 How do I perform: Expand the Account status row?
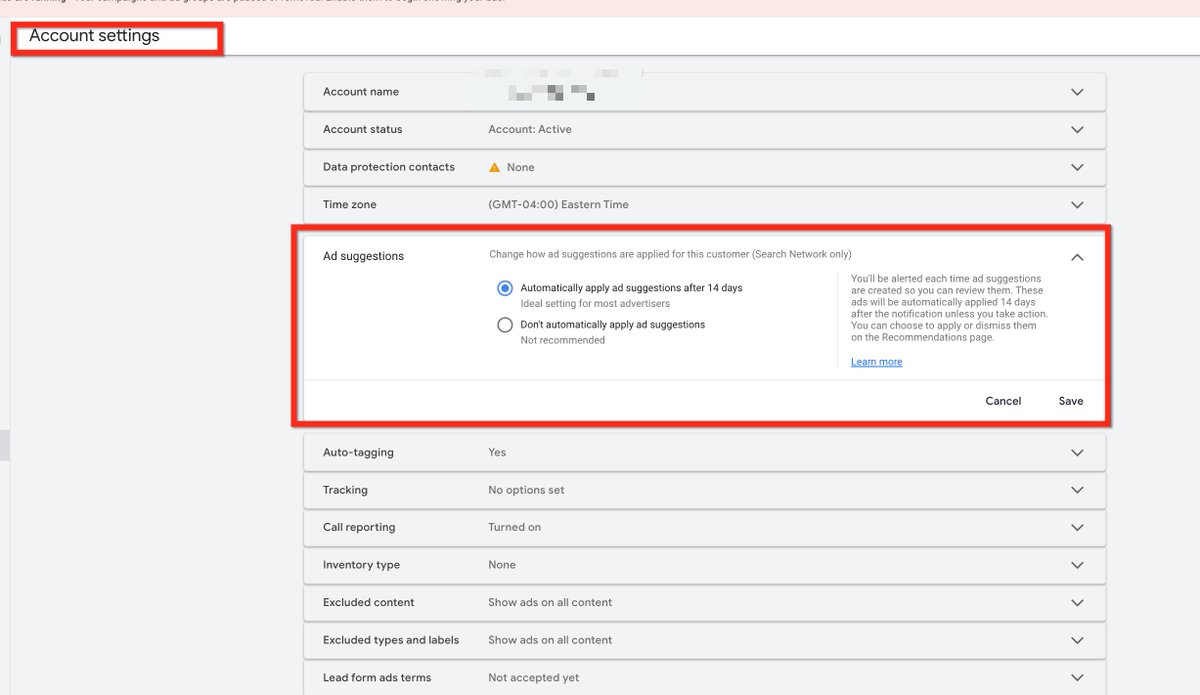(1077, 130)
